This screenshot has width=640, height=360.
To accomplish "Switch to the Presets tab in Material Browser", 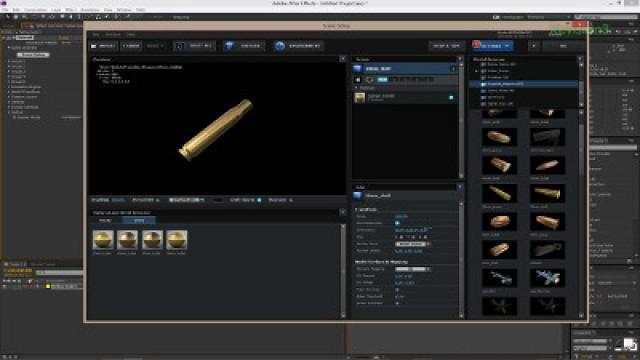I will (105, 220).
